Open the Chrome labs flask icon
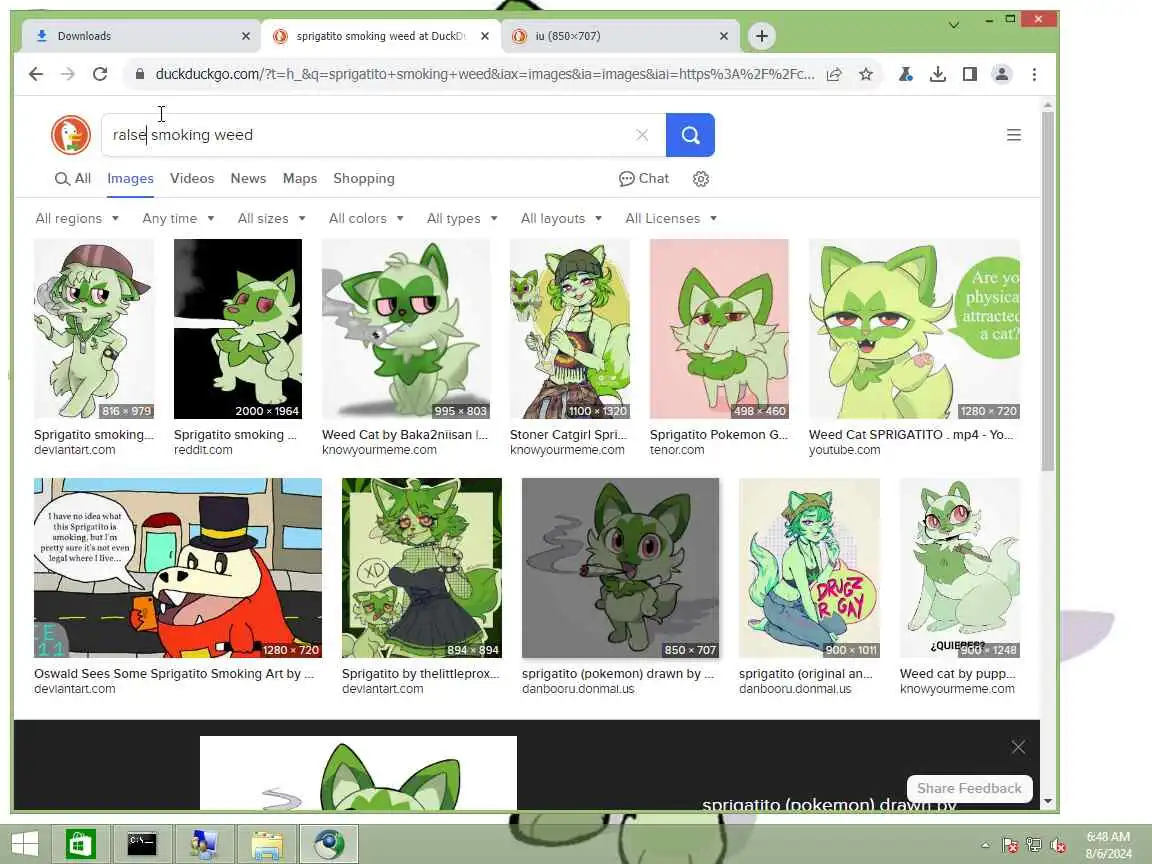 tap(905, 74)
